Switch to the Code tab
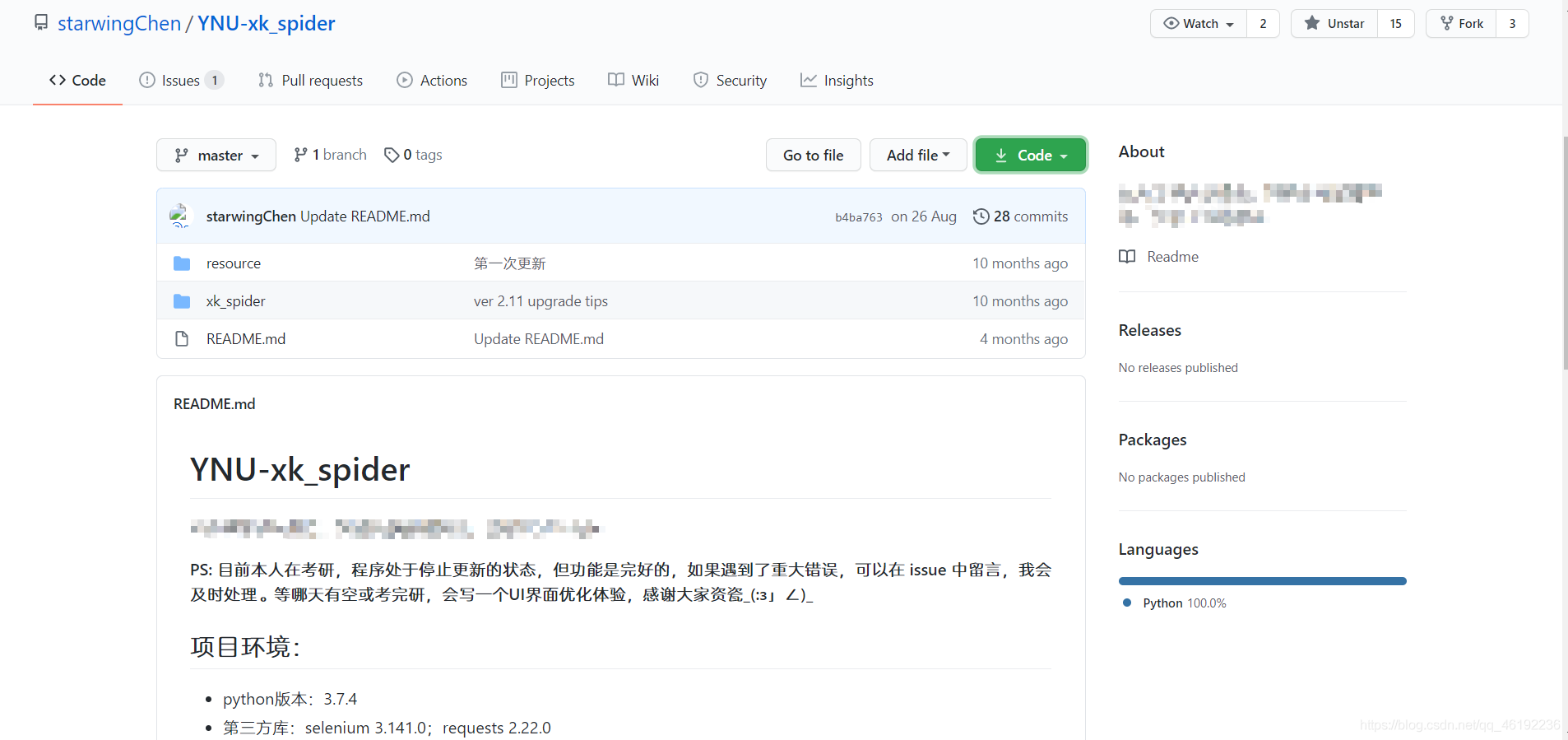The image size is (1568, 740). coord(77,80)
